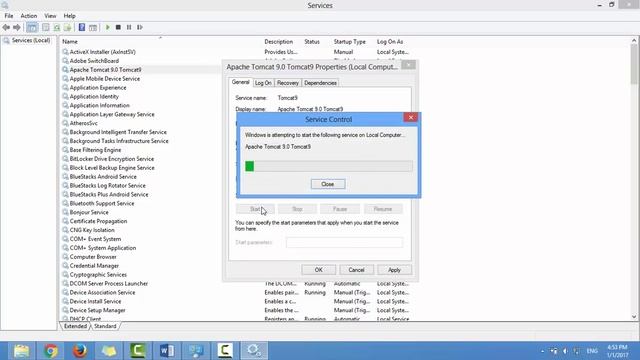Click the volume icon in system tray
This screenshot has width=640, height=360.
pos(565,351)
